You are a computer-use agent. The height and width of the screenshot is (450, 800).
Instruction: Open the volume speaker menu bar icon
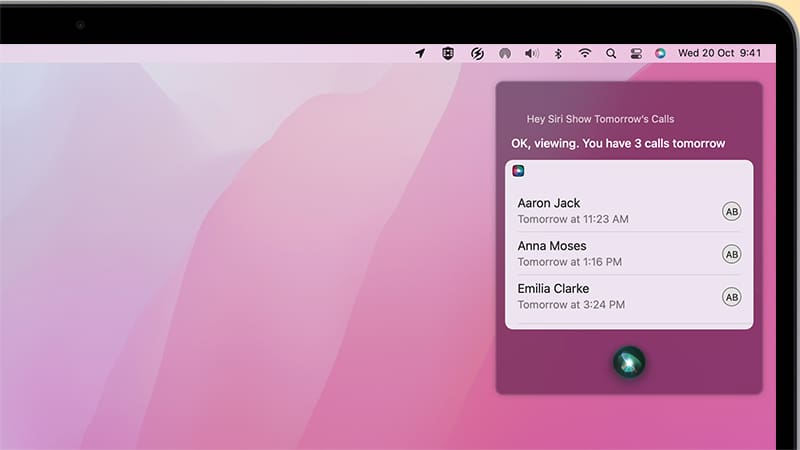pyautogui.click(x=532, y=53)
